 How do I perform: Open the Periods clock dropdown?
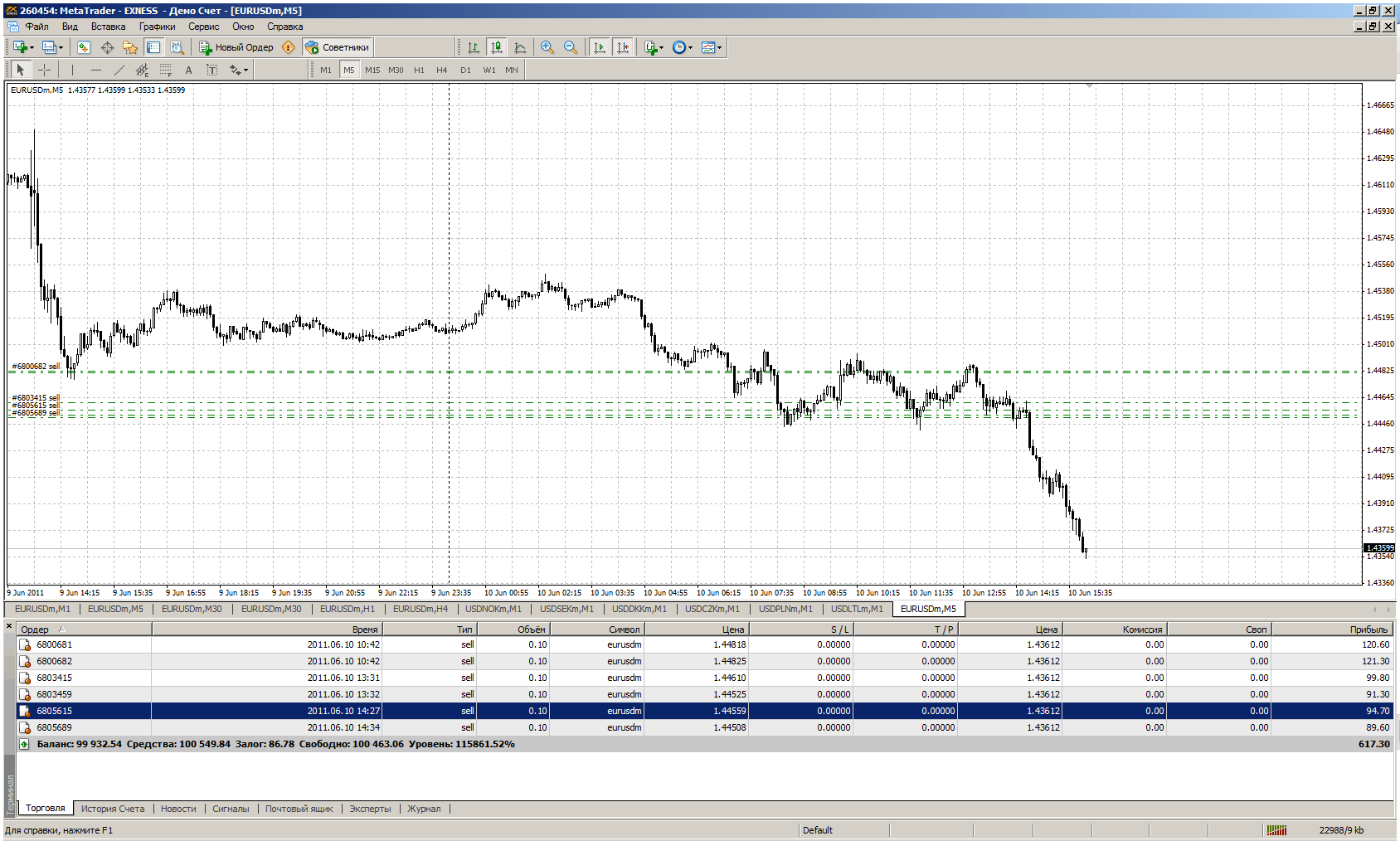coord(682,47)
